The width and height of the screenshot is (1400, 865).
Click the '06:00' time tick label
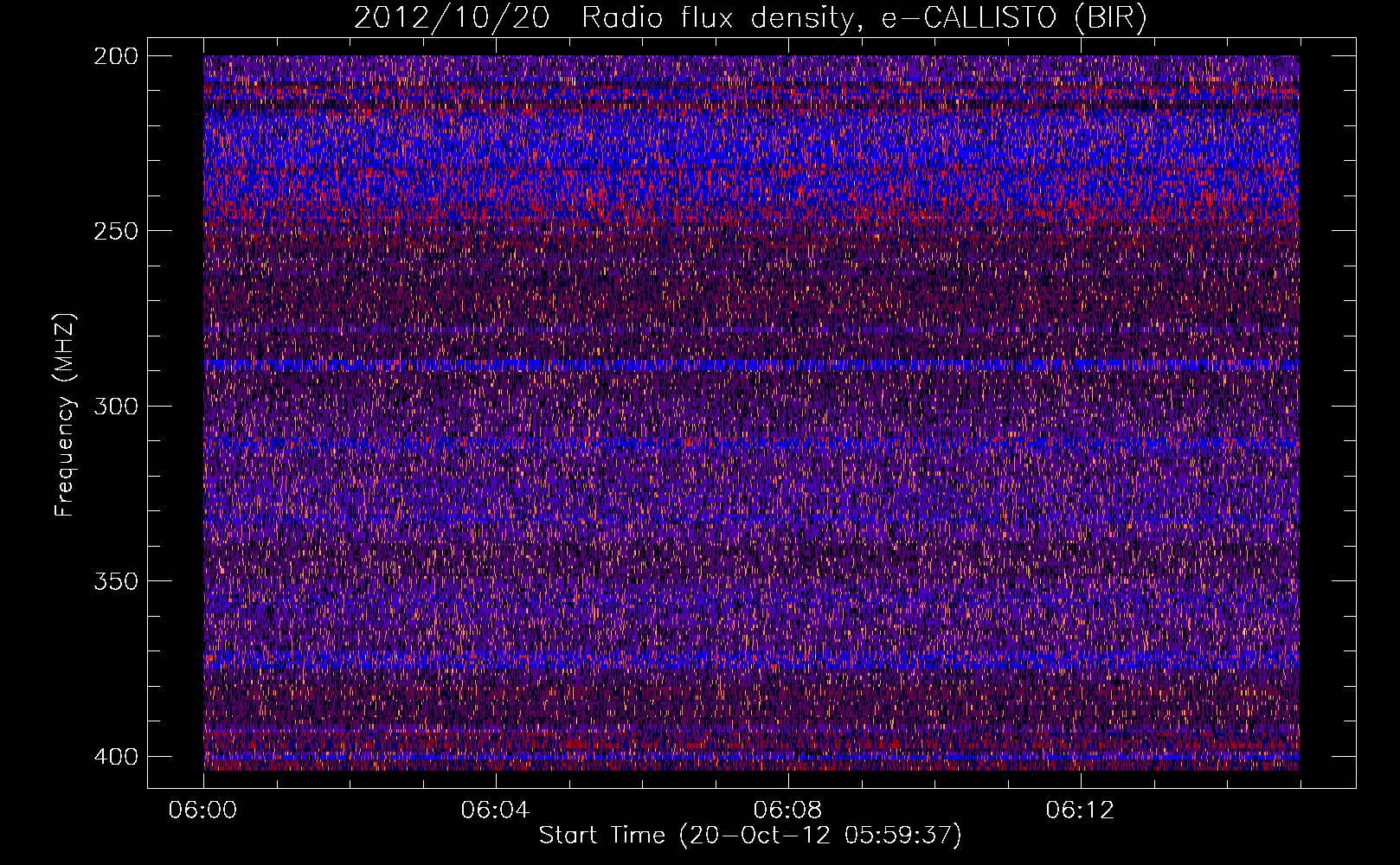point(202,811)
